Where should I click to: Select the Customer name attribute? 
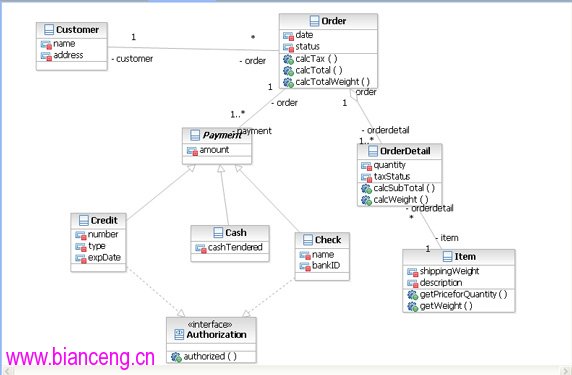pyautogui.click(x=64, y=44)
